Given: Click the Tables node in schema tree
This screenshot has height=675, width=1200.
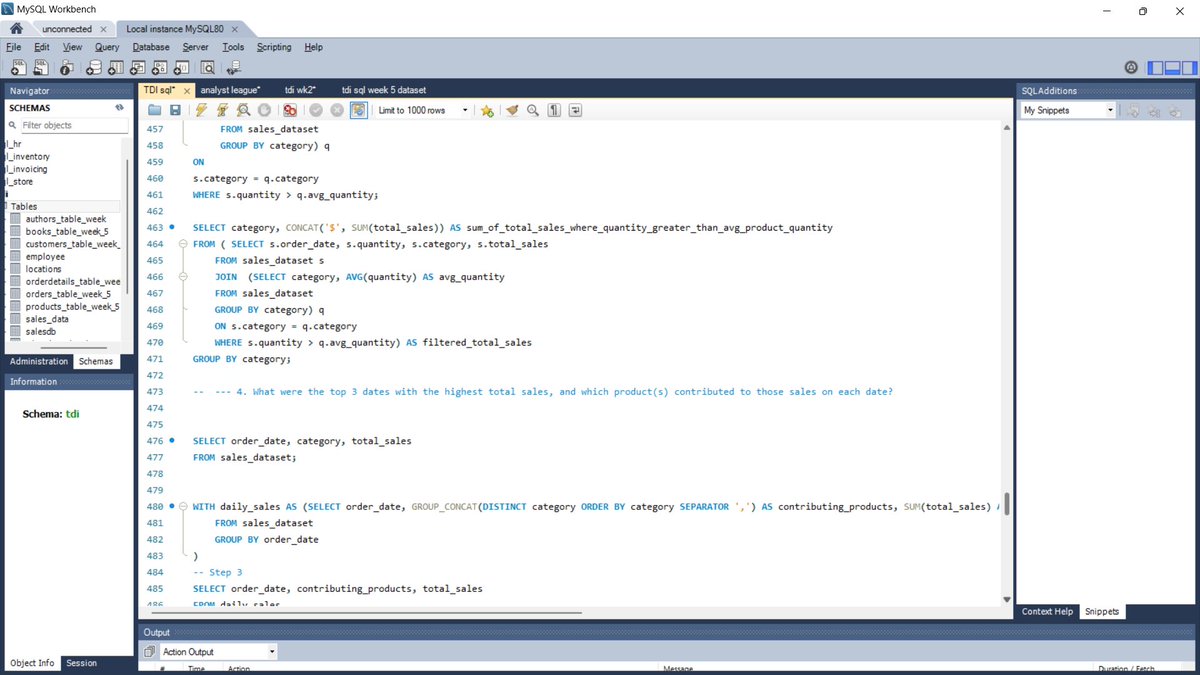Looking at the screenshot, I should tap(24, 206).
